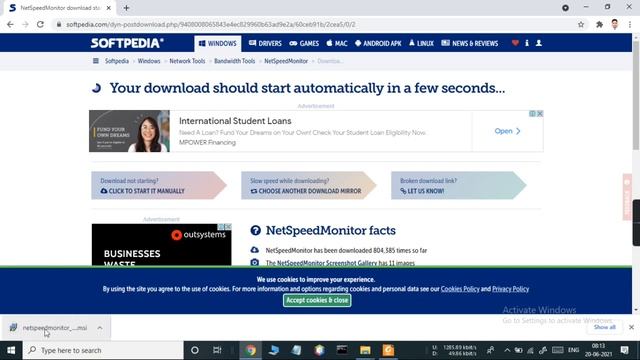The width and height of the screenshot is (640, 360).
Task: Click the info icon in header
Action: click(x=527, y=43)
